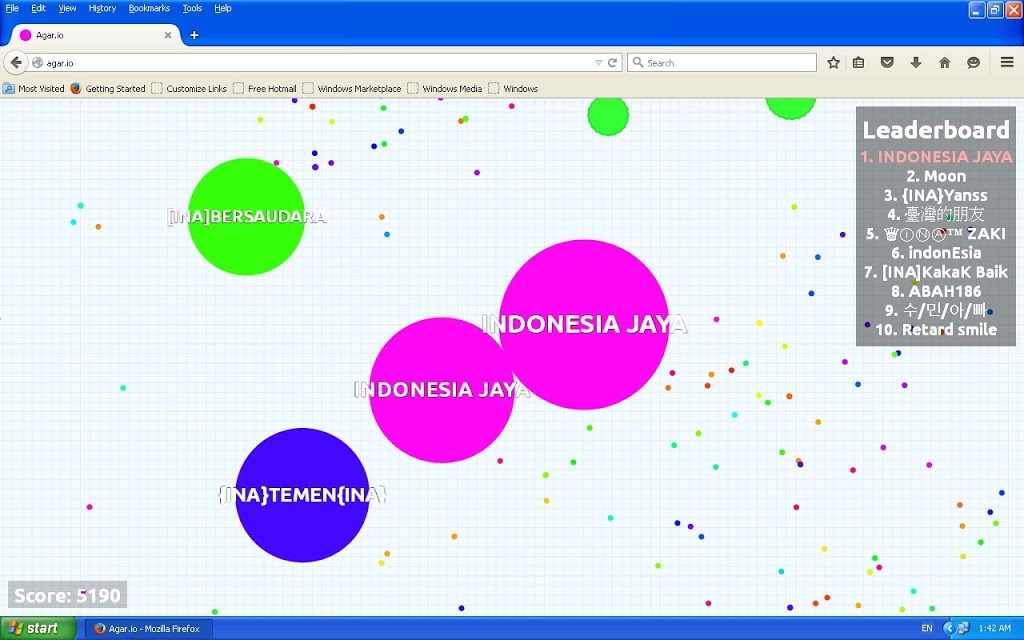Viewport: 1024px width, 640px height.
Task: Select Agar.io - Mozilla Firefox taskbar item
Action: tap(149, 628)
